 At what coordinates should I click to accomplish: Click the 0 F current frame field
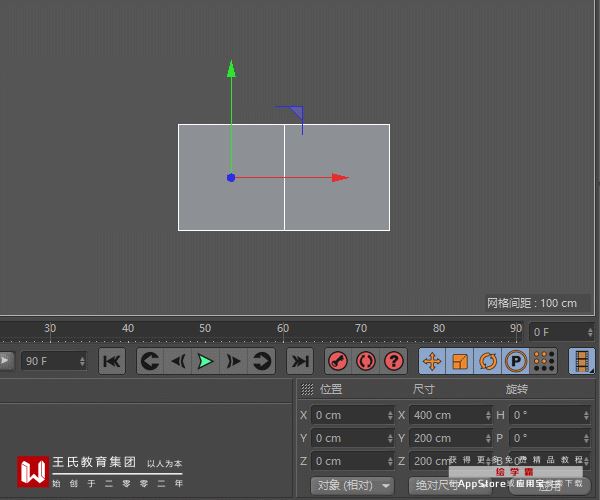tap(562, 332)
